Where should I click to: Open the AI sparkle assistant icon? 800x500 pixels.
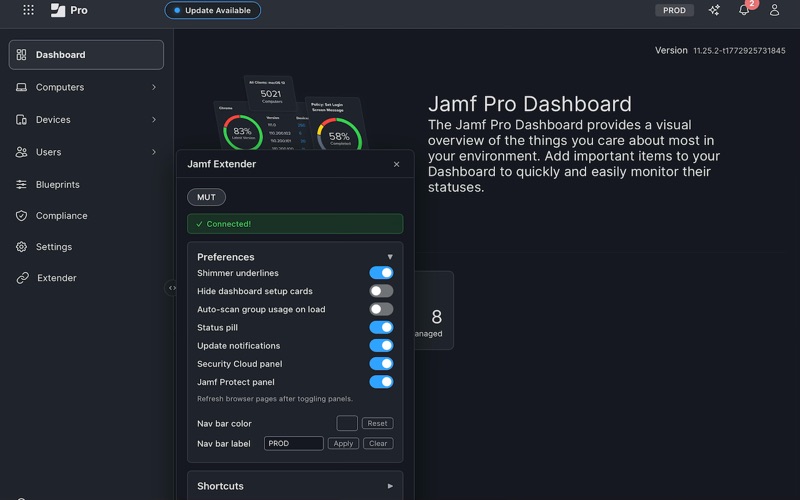[714, 10]
